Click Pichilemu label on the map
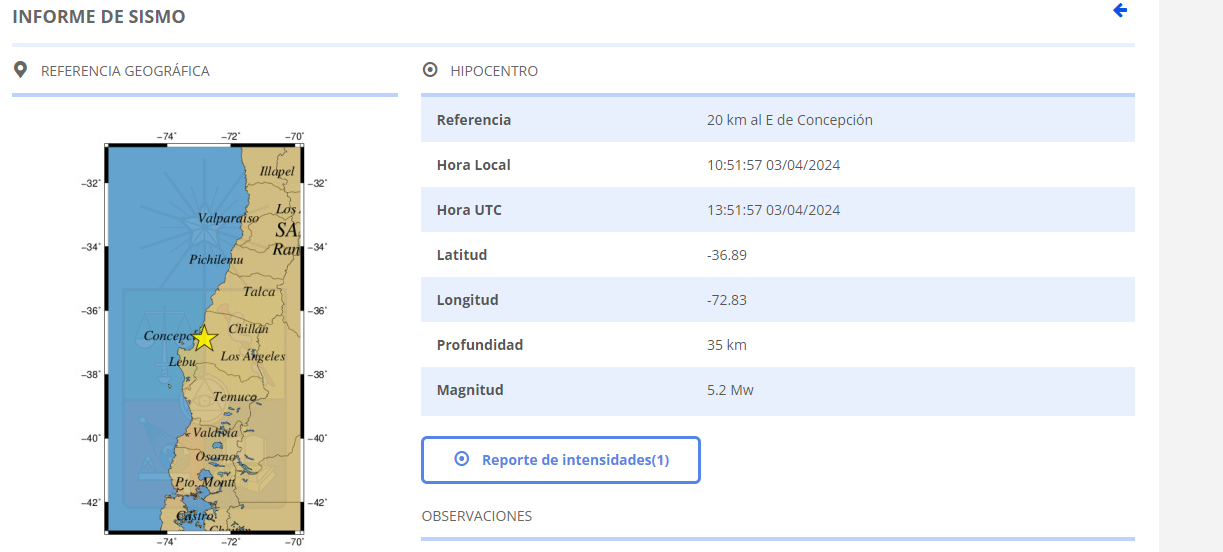The height and width of the screenshot is (552, 1223). [x=216, y=260]
